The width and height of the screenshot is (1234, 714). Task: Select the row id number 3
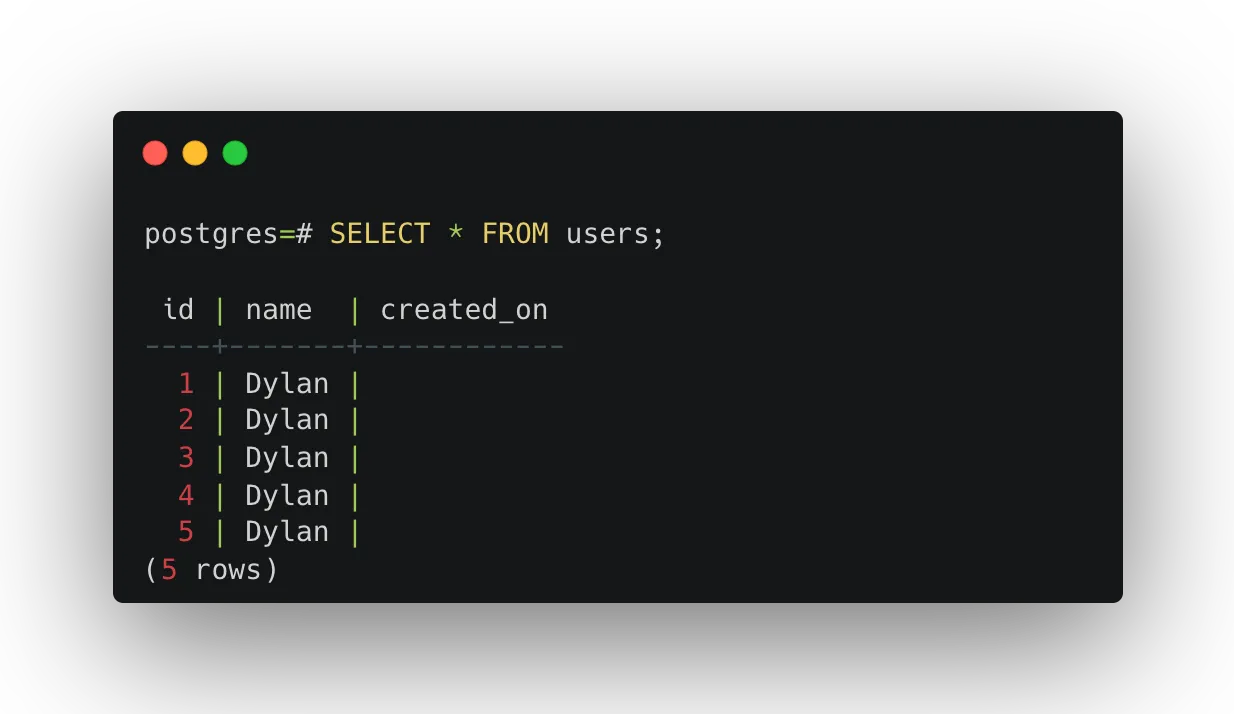(186, 458)
